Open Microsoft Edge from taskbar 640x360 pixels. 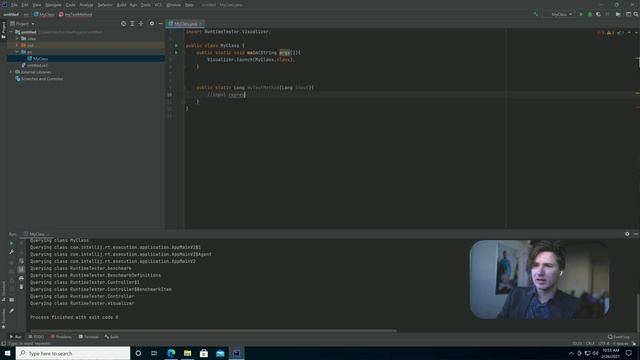171,353
